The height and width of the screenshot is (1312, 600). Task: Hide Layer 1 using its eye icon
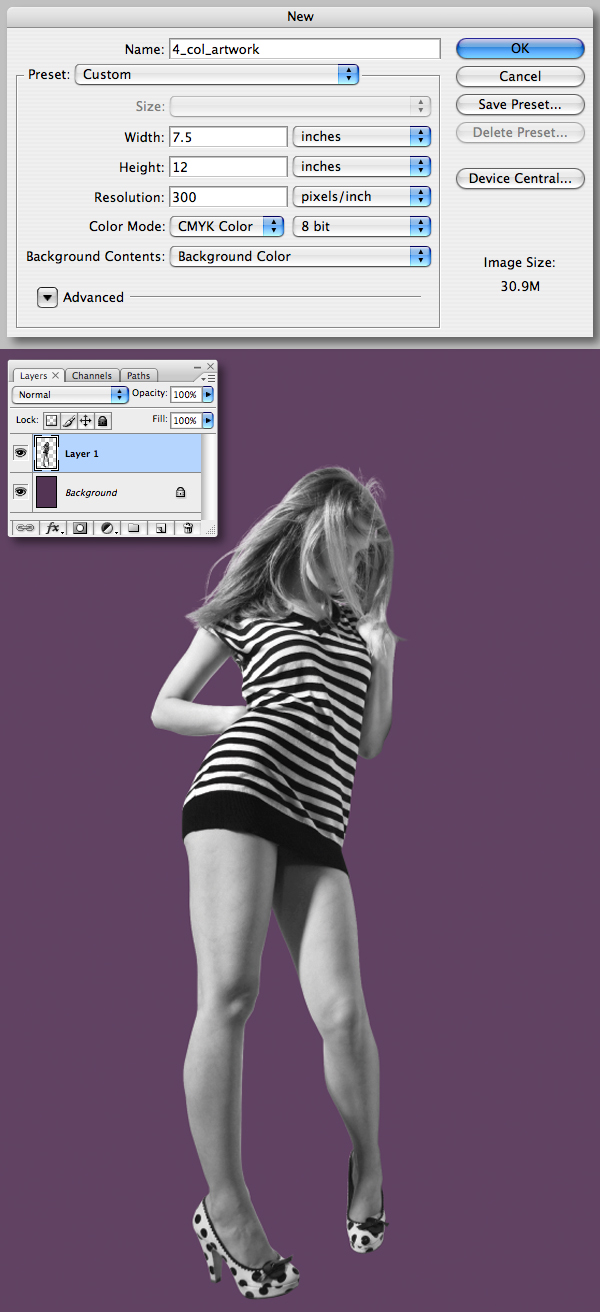click(x=20, y=453)
